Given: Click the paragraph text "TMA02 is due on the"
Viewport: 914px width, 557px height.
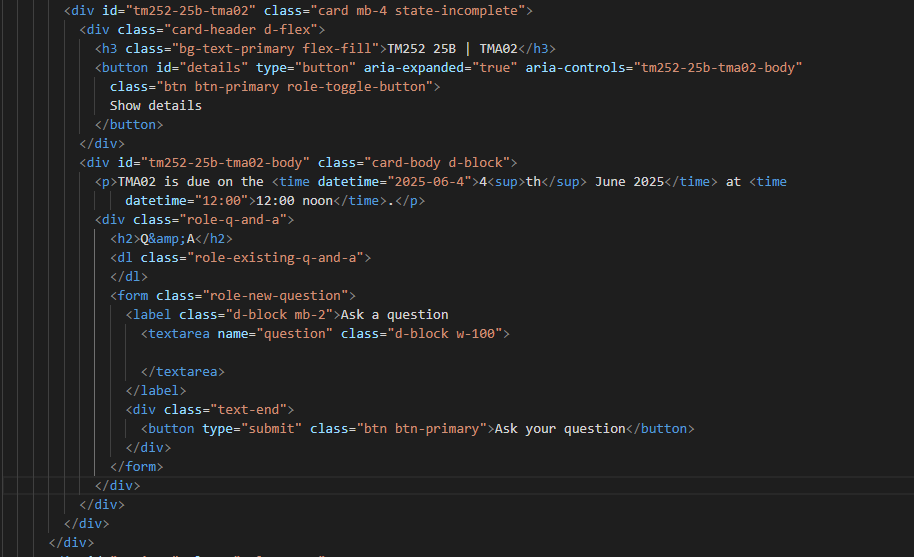Looking at the screenshot, I should coord(191,182).
